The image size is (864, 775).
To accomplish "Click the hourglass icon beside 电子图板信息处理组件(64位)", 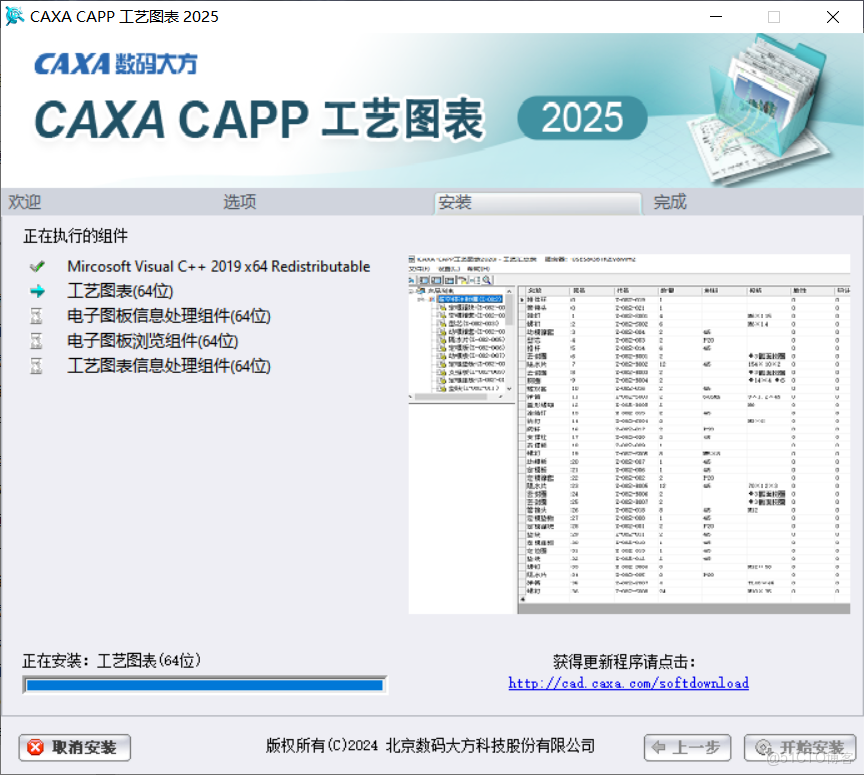I will pyautogui.click(x=38, y=318).
